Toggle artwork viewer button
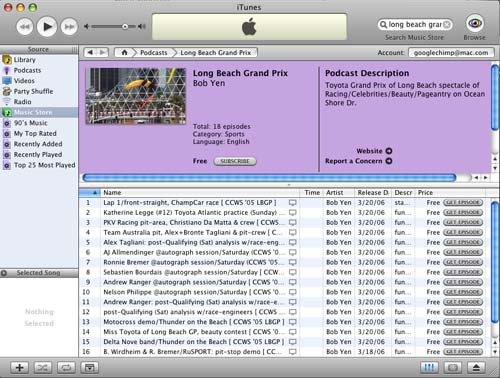The height and width of the screenshot is (378, 500). click(89, 368)
